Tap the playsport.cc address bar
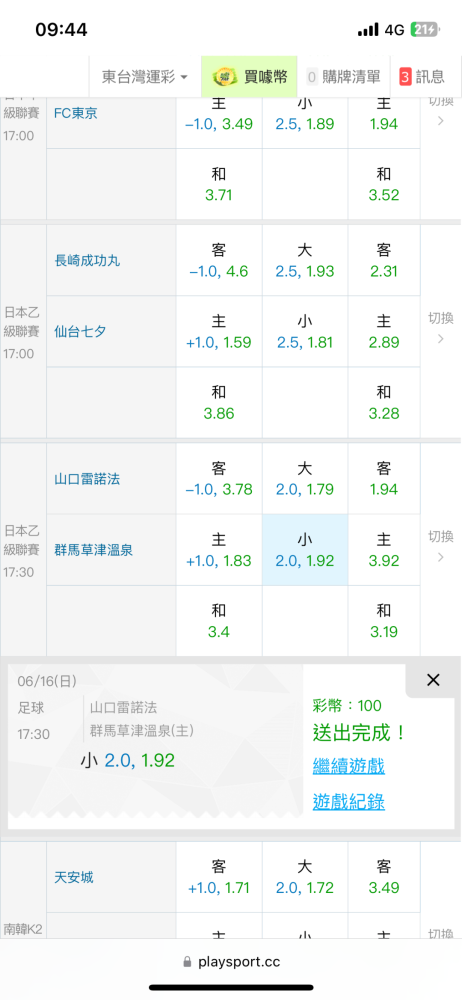The image size is (462, 1000). pos(231,961)
